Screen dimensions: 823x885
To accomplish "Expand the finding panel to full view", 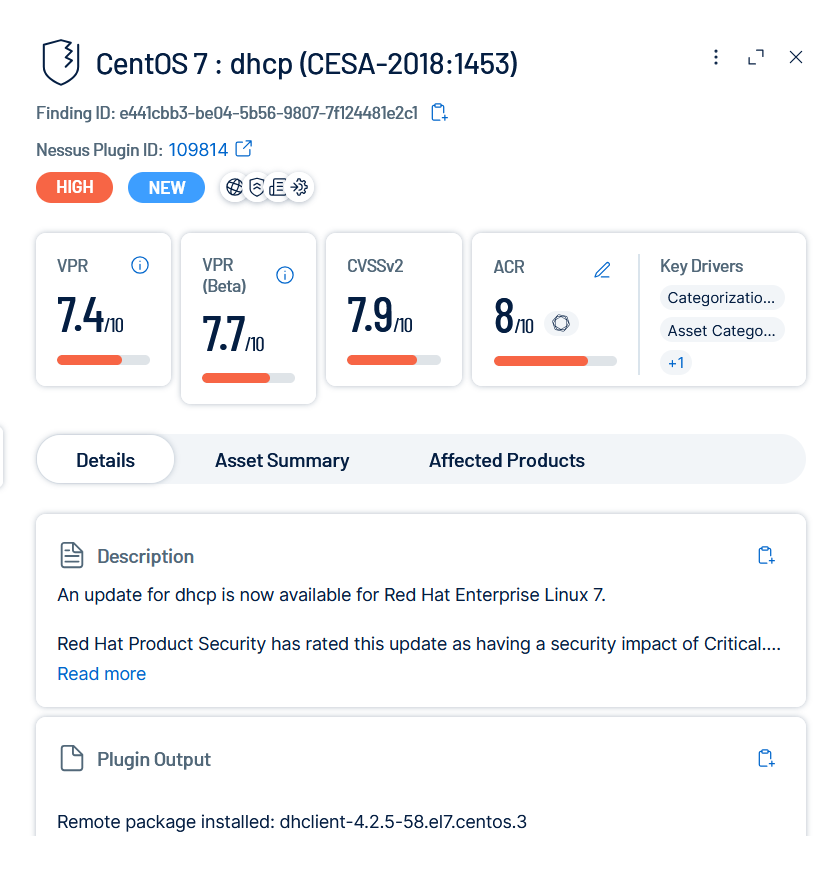I will tap(756, 57).
